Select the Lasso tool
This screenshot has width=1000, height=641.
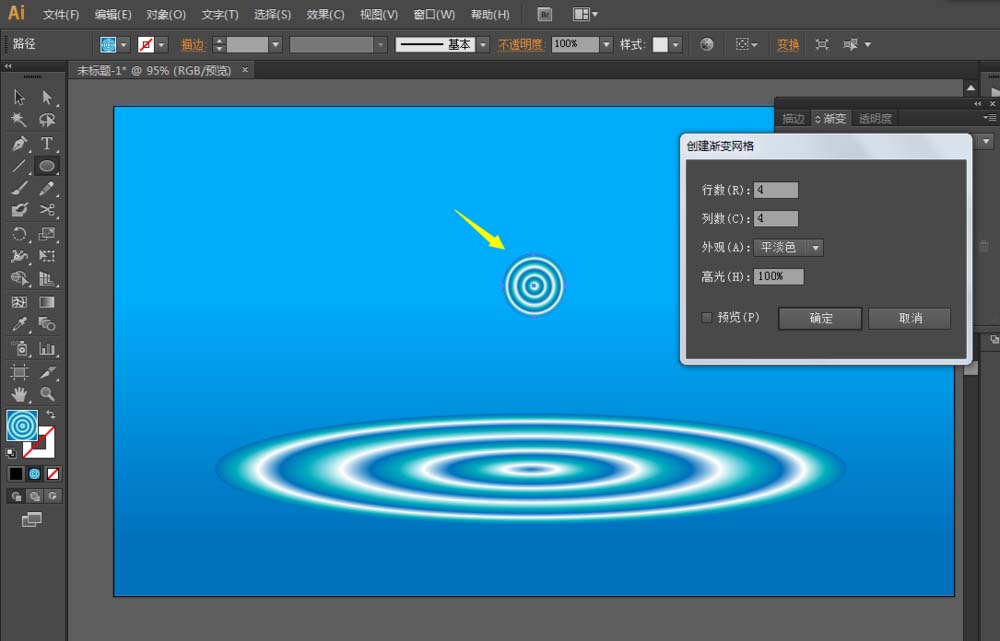point(47,120)
